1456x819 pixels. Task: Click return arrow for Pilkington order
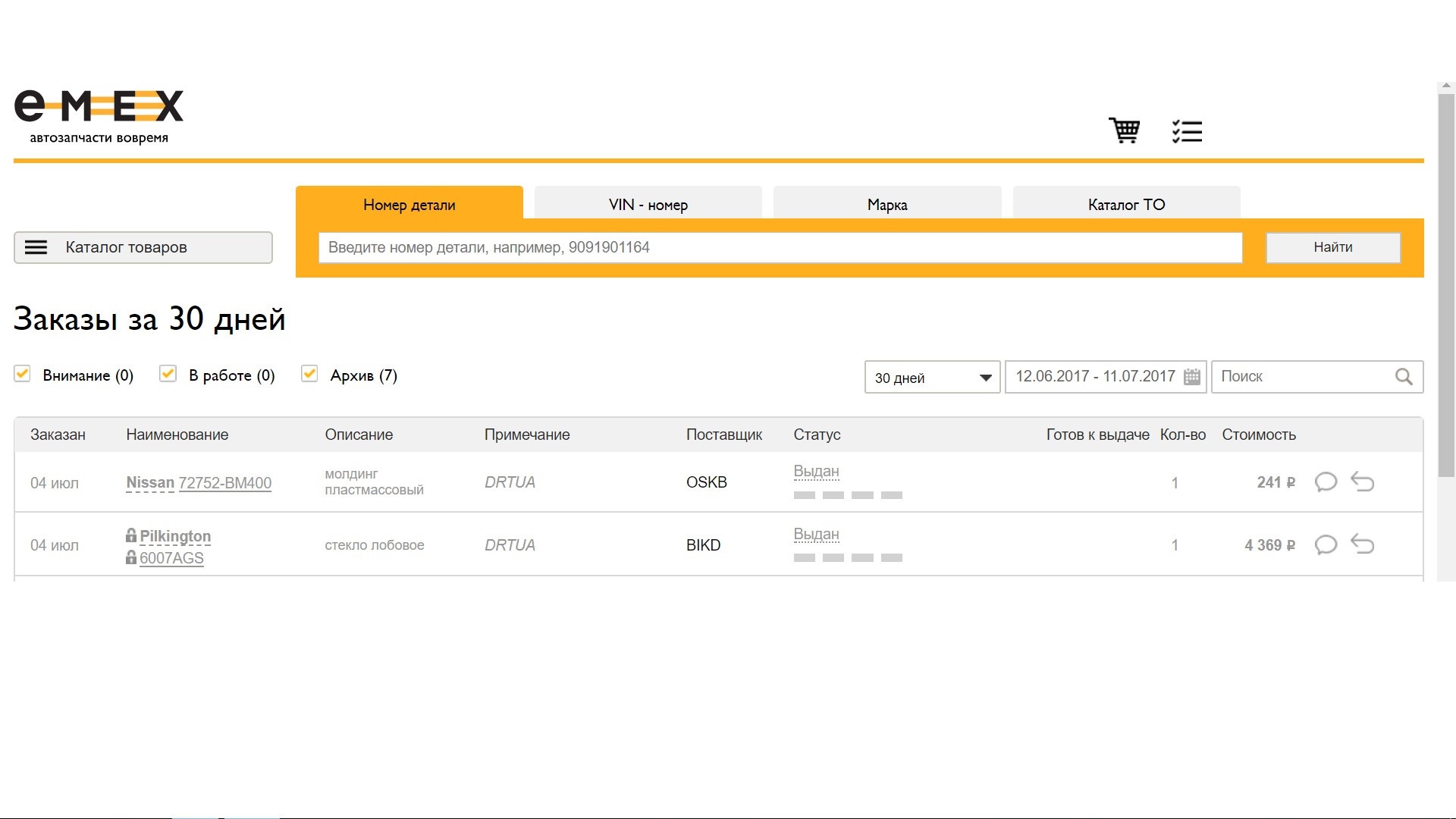pyautogui.click(x=1363, y=545)
